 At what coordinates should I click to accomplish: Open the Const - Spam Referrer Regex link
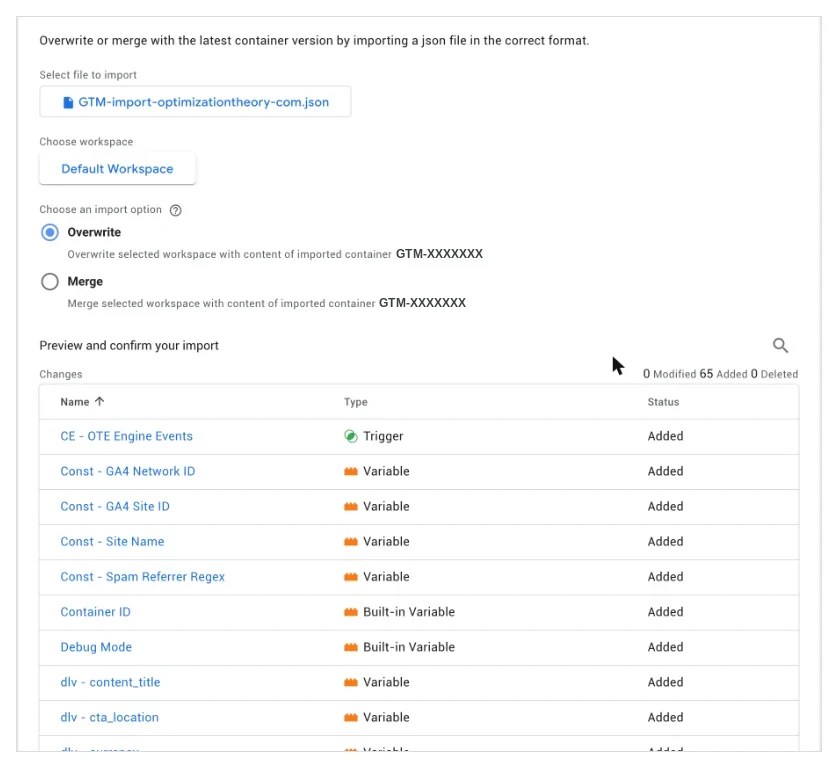pyautogui.click(x=143, y=577)
